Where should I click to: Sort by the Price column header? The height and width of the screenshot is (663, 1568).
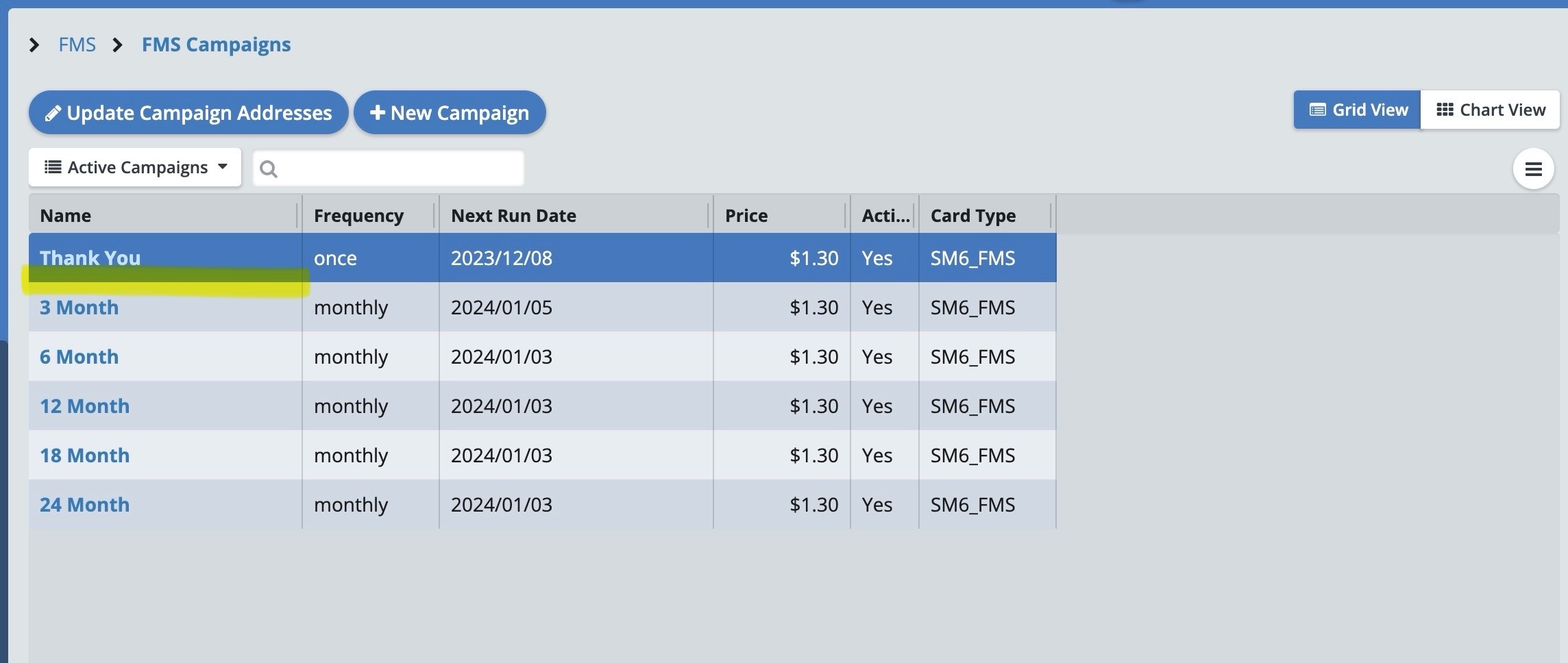(x=746, y=216)
